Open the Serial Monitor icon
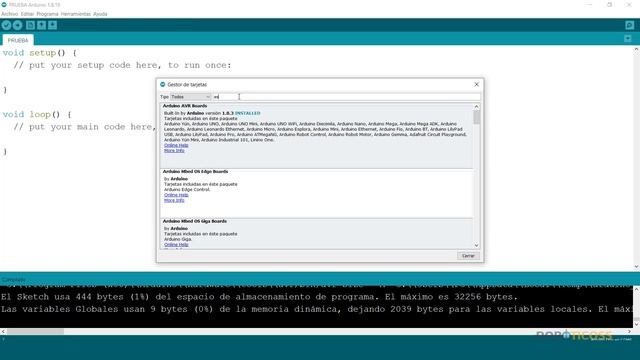This screenshot has width=640, height=360. [629, 25]
